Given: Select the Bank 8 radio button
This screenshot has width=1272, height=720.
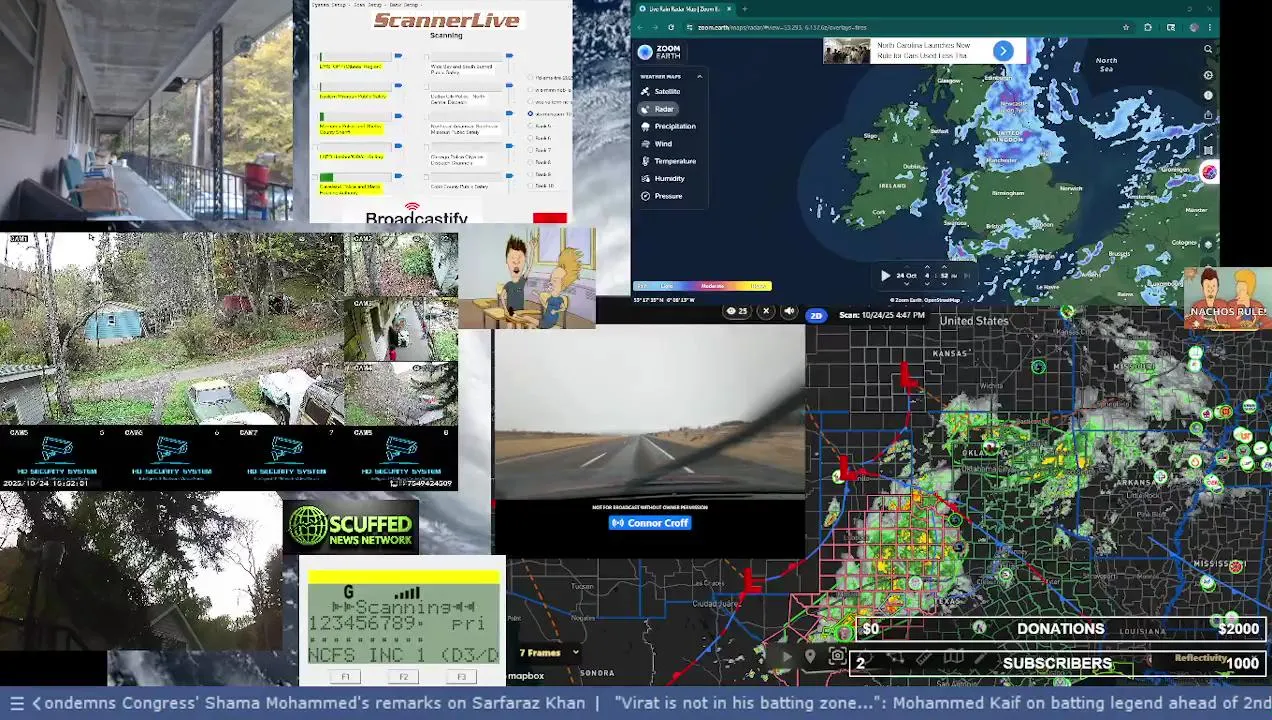Looking at the screenshot, I should [531, 162].
